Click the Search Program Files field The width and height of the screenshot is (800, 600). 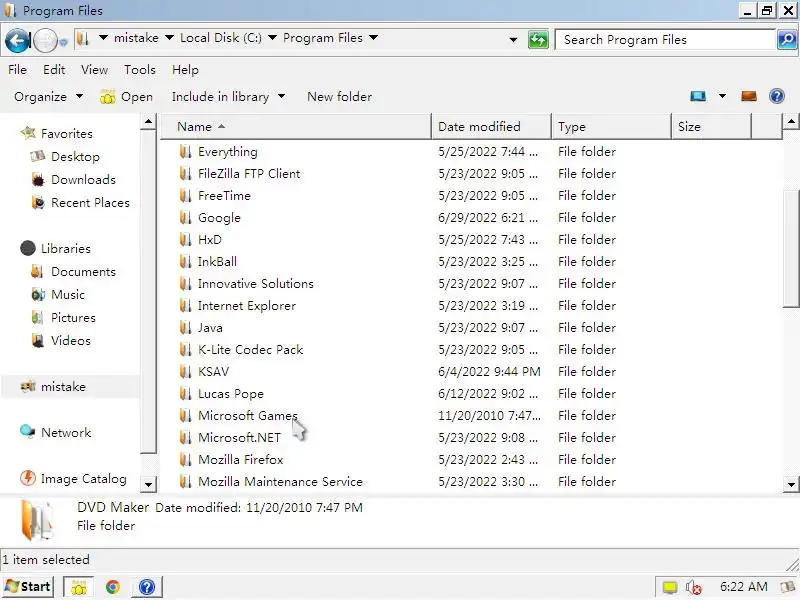tap(666, 40)
